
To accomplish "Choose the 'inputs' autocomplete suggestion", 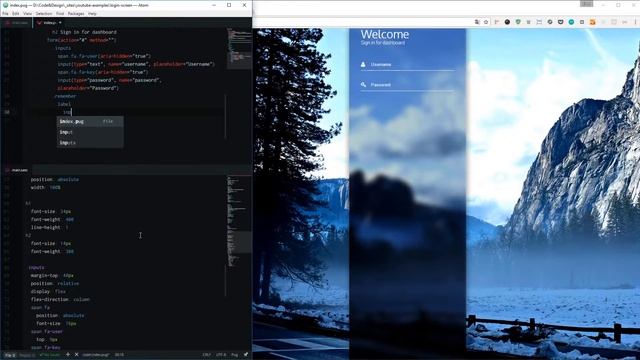I will (90, 143).
